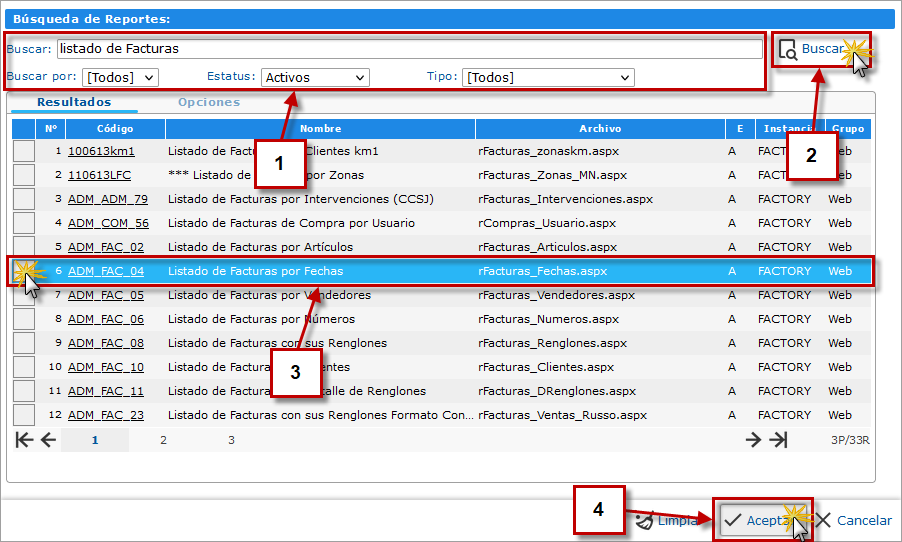Open the 'Buscar por' dropdown
This screenshot has height=542, width=902.
(x=120, y=77)
